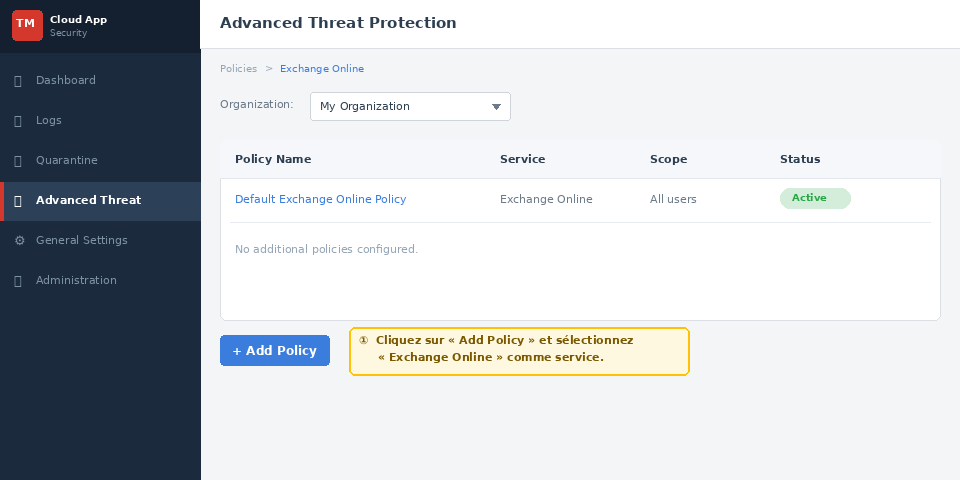
Task: Click the Logs sidebar icon
Action: (x=18, y=121)
